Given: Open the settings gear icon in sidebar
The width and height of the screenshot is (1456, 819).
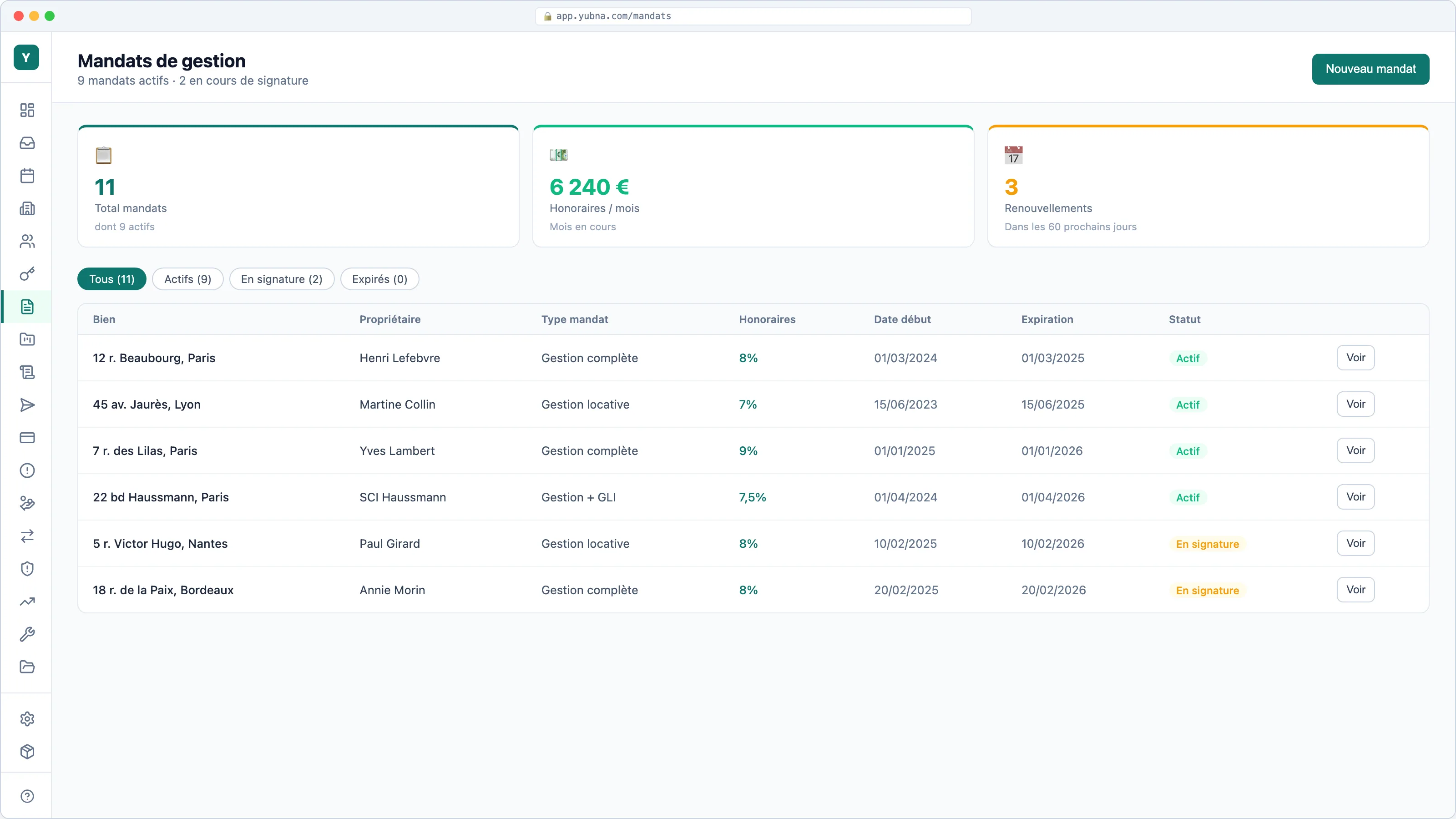Looking at the screenshot, I should (27, 719).
